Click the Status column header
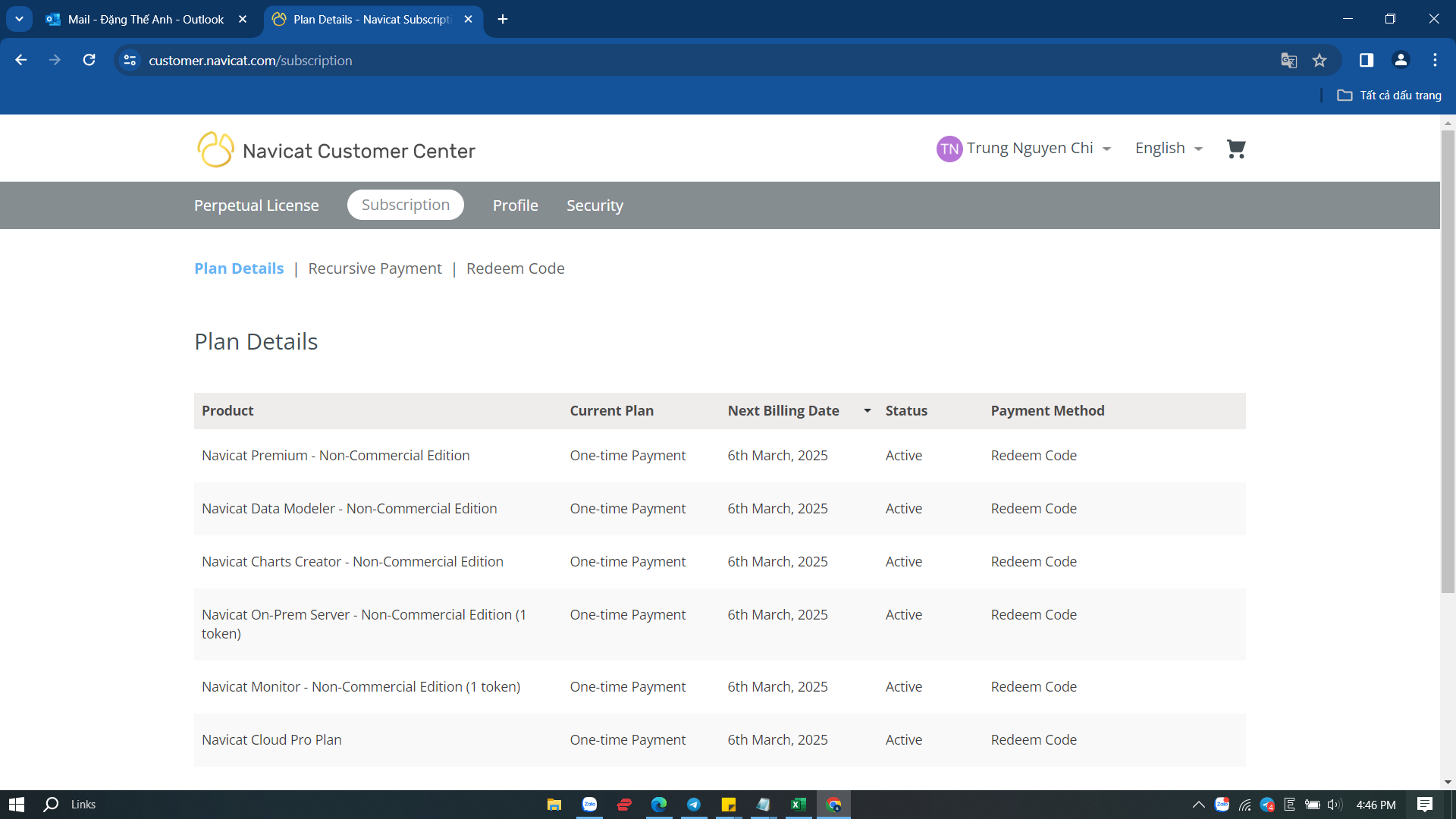The height and width of the screenshot is (819, 1456). [906, 411]
